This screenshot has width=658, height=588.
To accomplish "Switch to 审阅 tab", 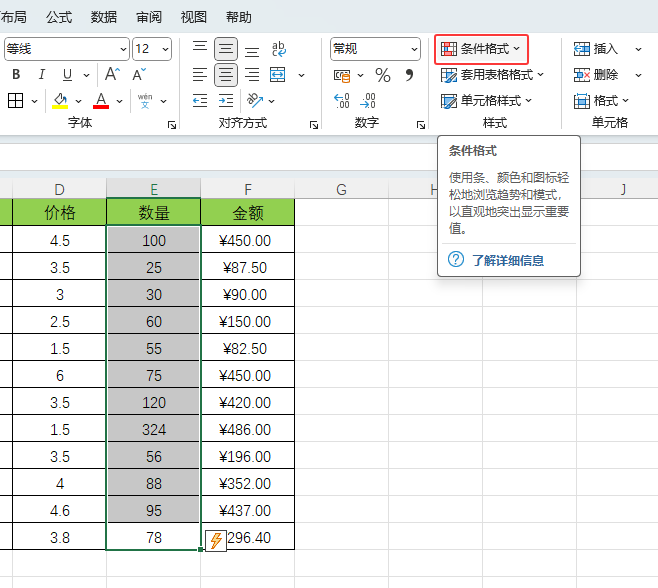I will point(149,17).
